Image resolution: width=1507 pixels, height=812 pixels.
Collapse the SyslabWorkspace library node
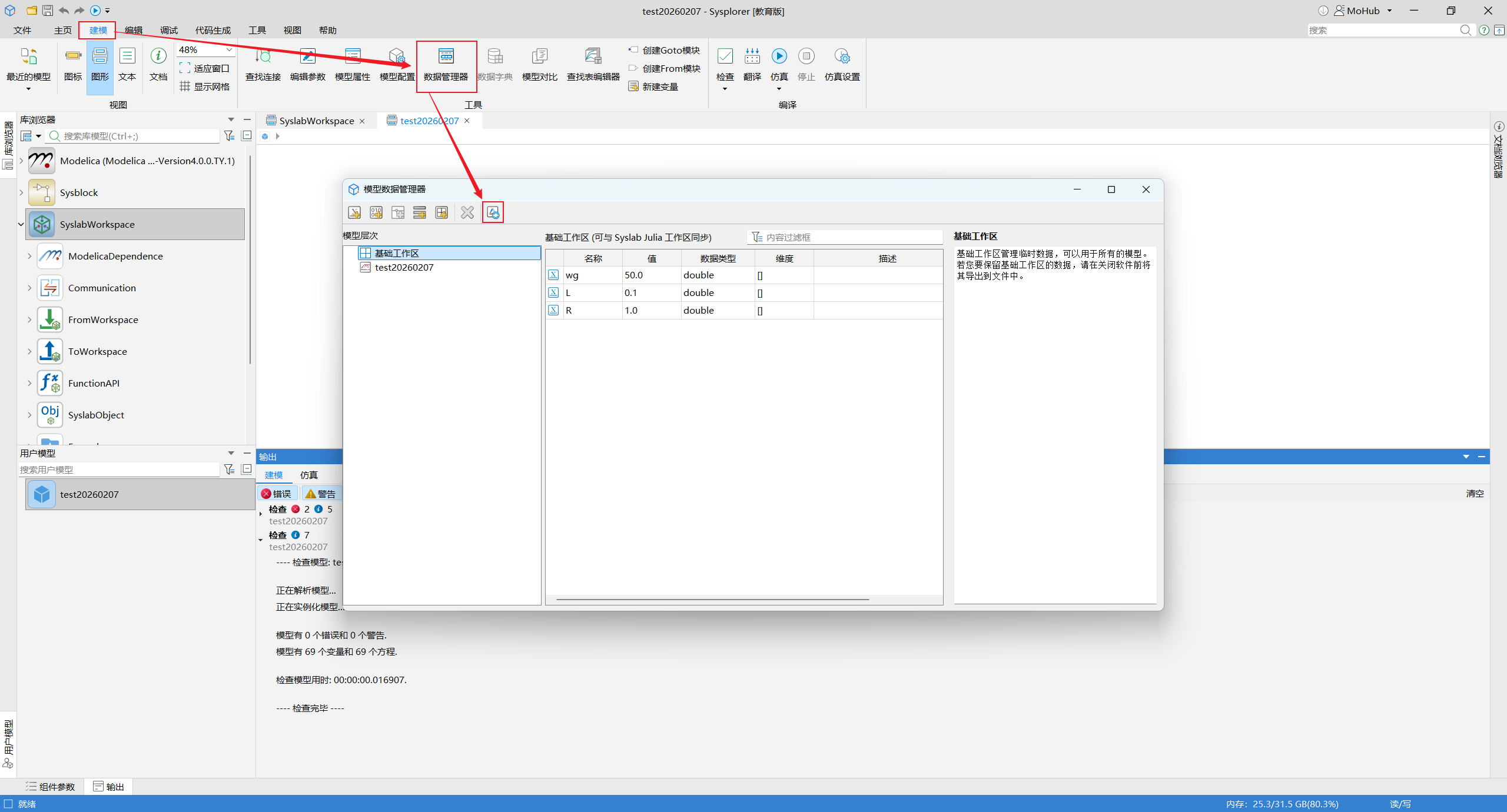[21, 224]
